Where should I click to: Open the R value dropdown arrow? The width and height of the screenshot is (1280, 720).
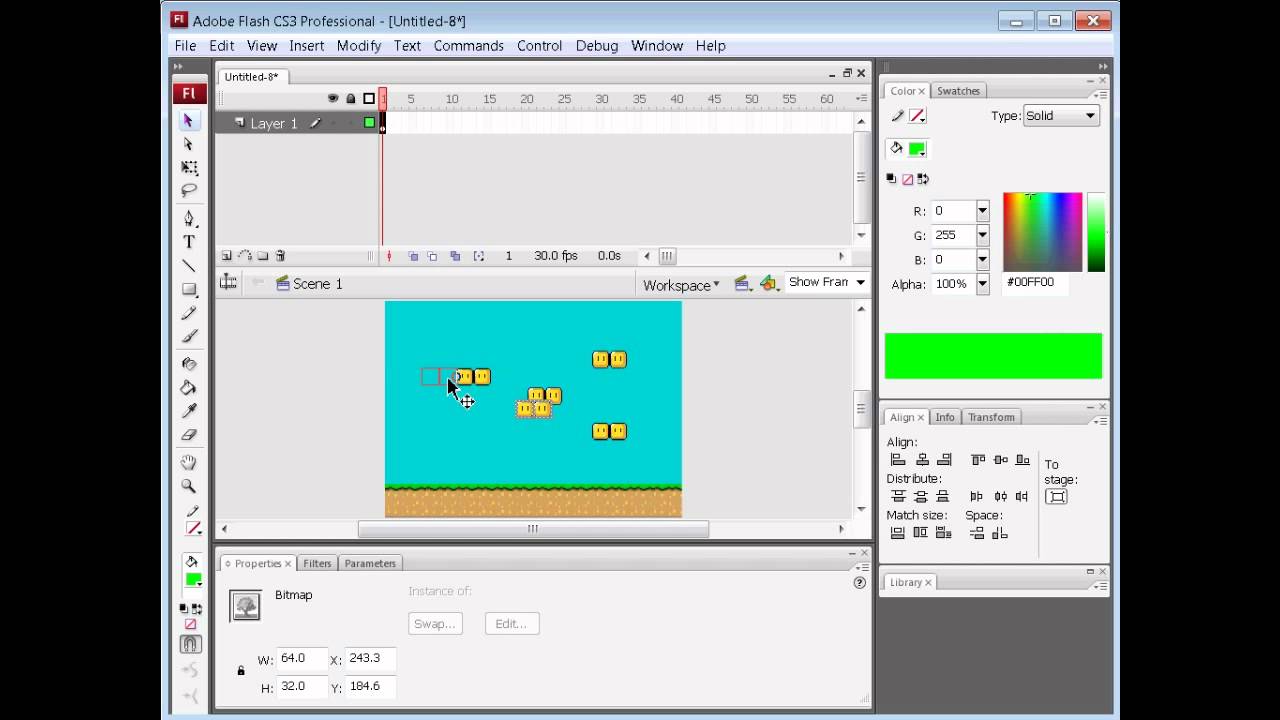[982, 211]
